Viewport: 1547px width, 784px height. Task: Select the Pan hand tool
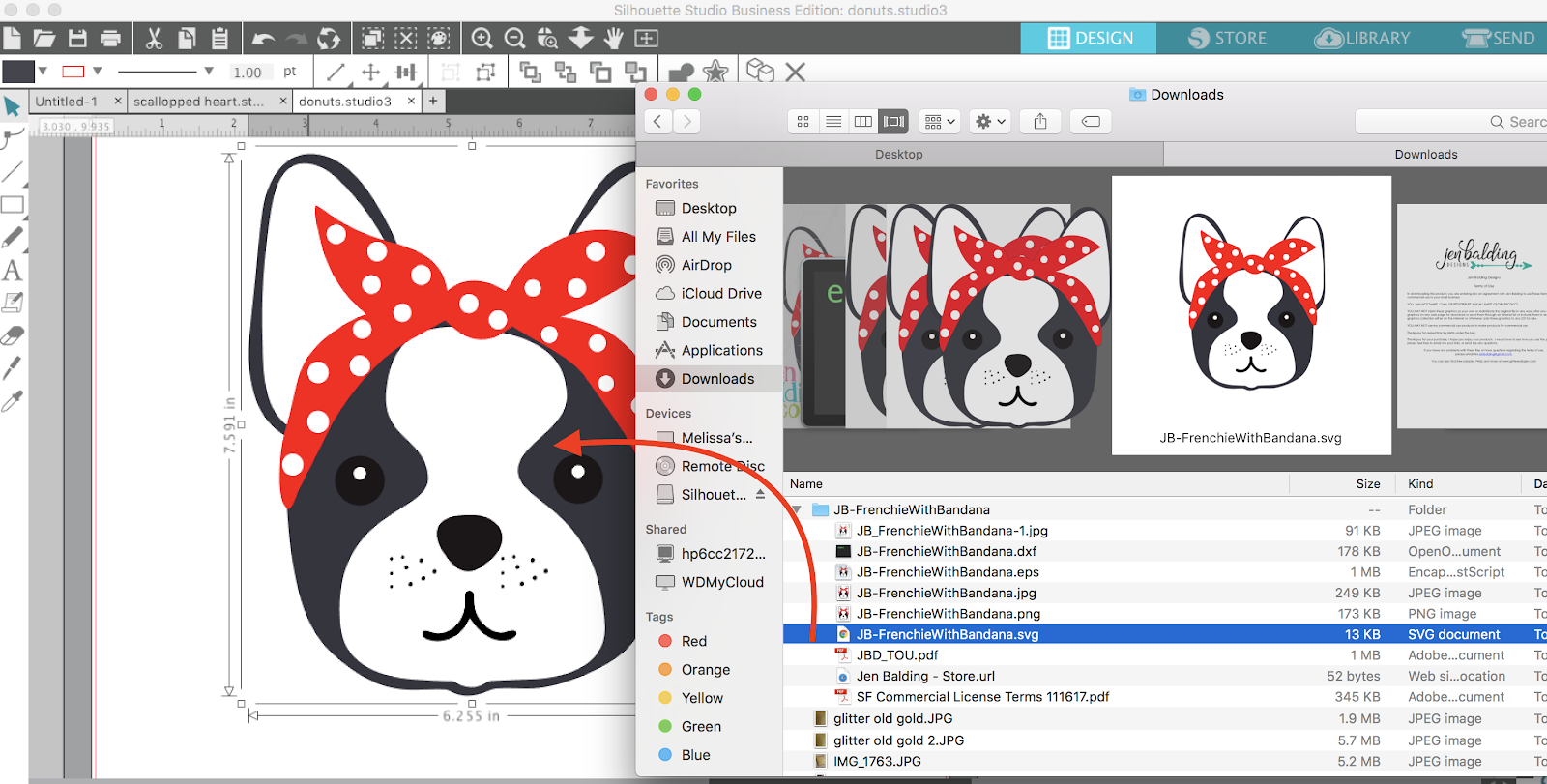tap(613, 39)
